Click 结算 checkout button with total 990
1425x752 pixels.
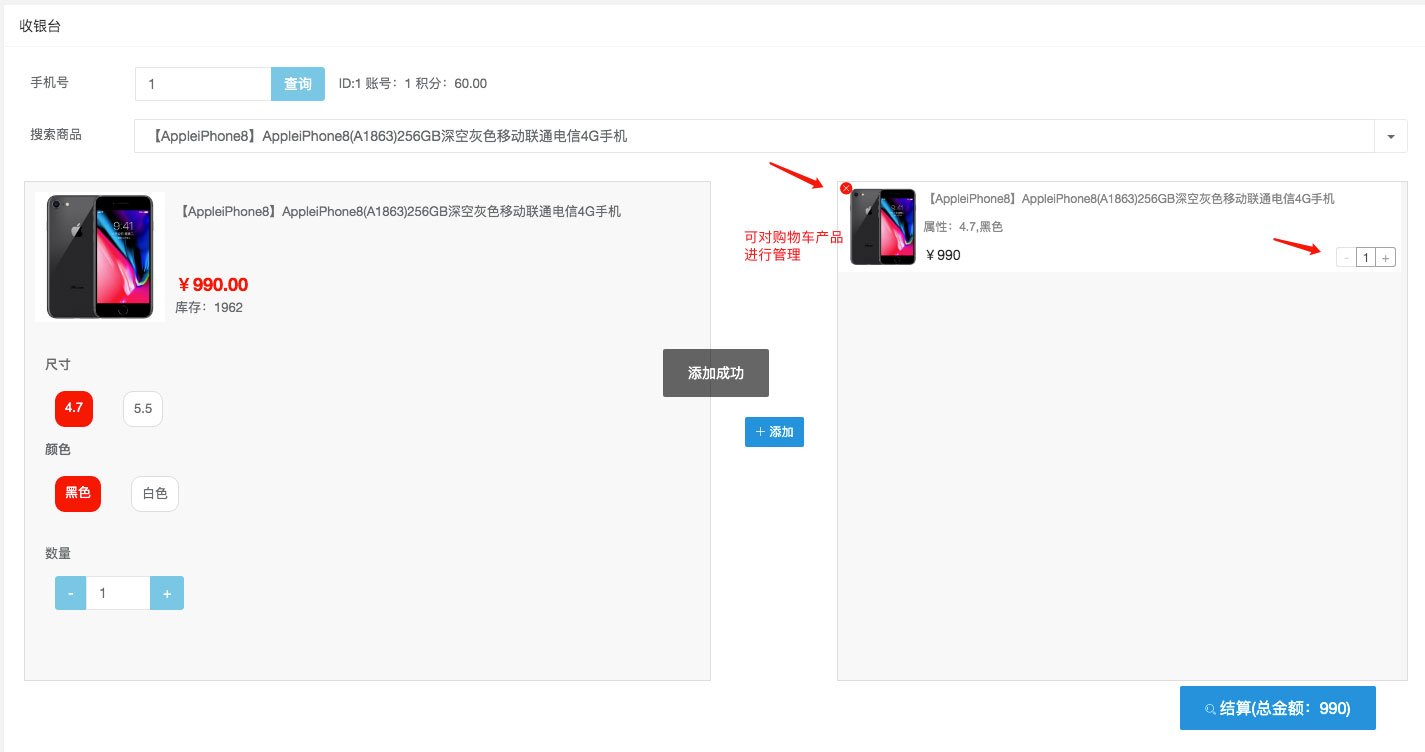pyautogui.click(x=1278, y=708)
